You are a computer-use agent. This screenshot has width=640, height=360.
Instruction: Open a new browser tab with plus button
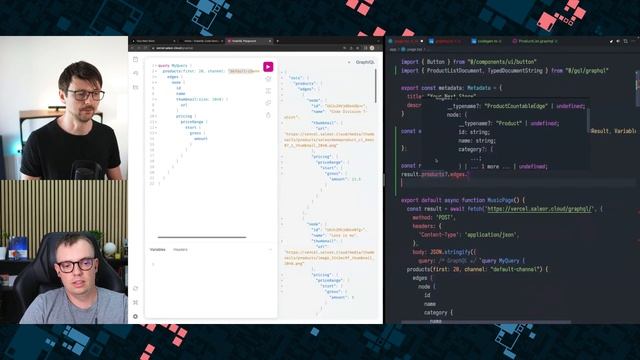click(278, 41)
